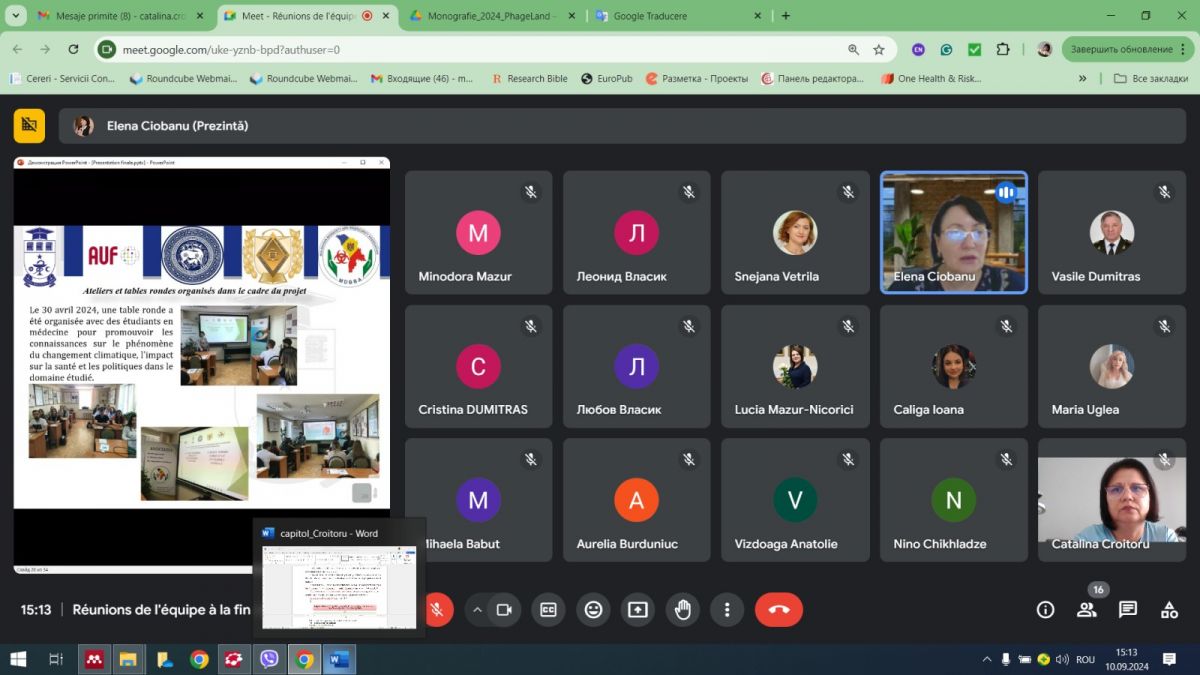The width and height of the screenshot is (1200, 675).
Task: Open the in-call chat panel
Action: [x=1128, y=609]
